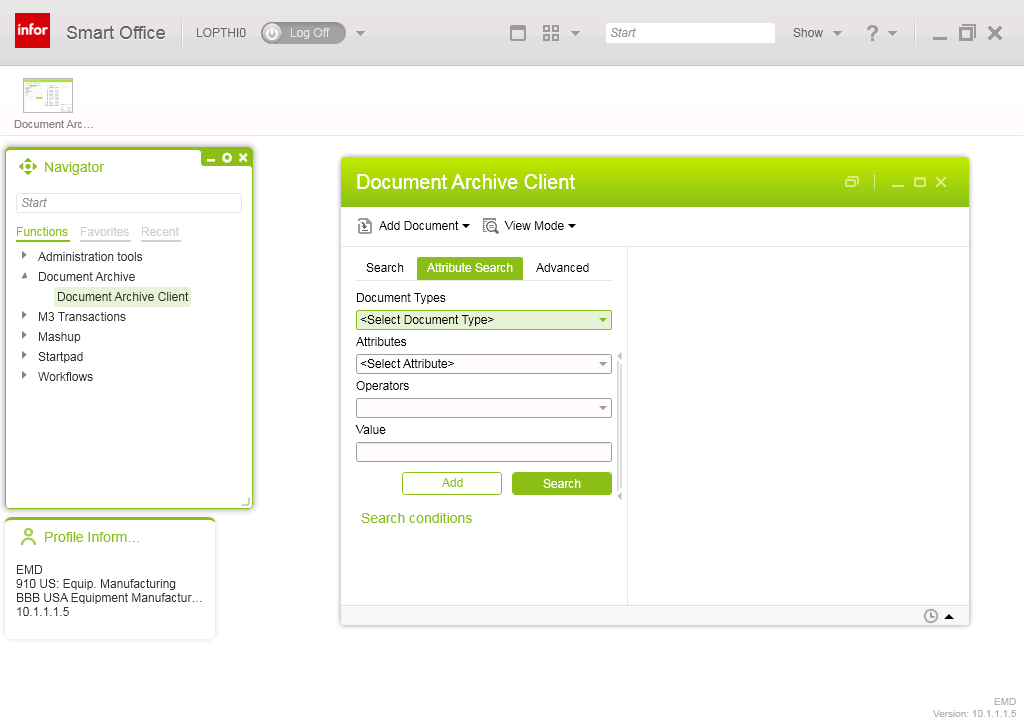Click the Add Document toolbar icon
Screen dimensions: 1024x724
click(x=365, y=226)
